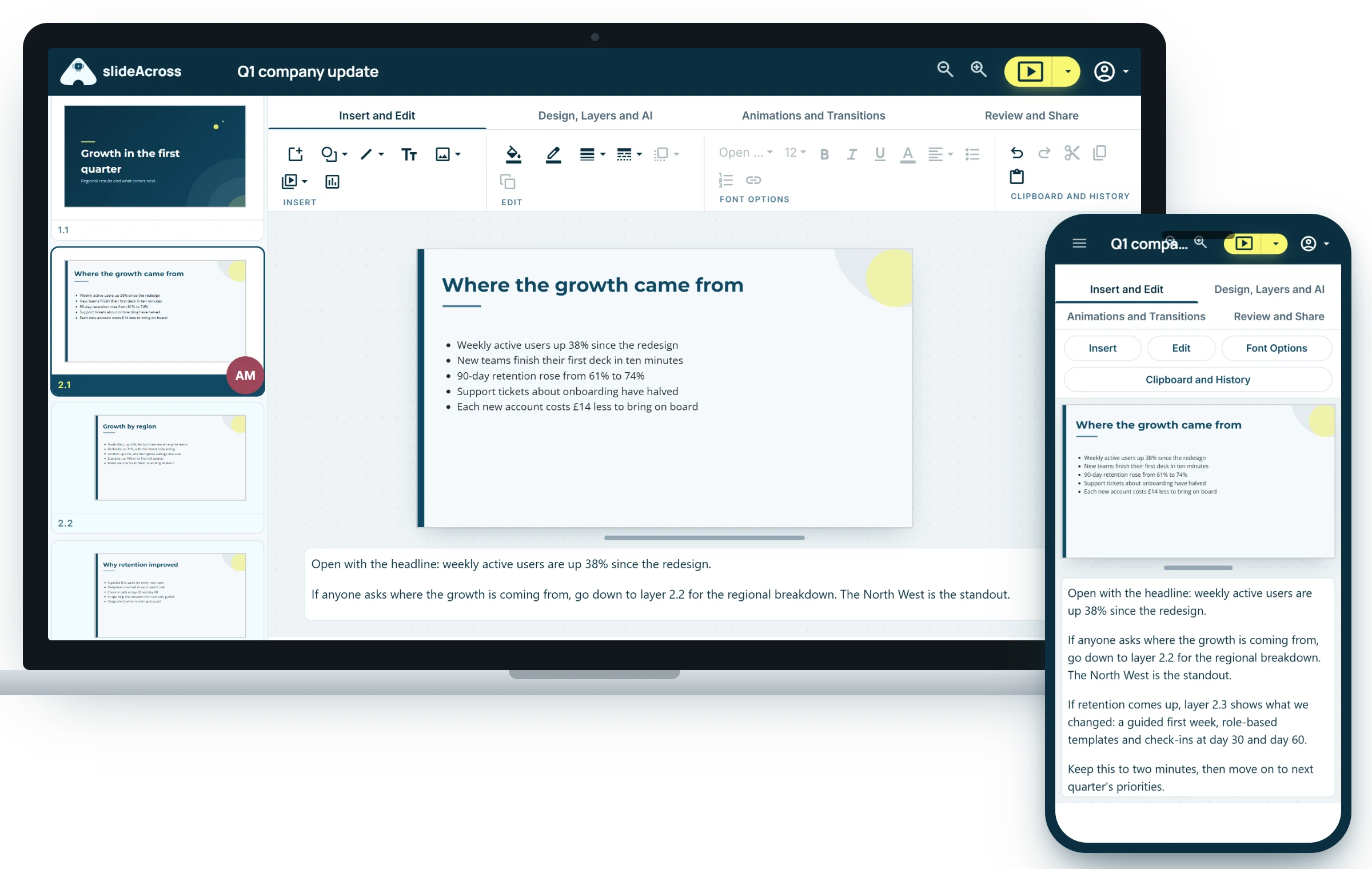Select phone Insert and Edit tab
Viewport: 1372px width, 869px height.
click(x=1126, y=289)
